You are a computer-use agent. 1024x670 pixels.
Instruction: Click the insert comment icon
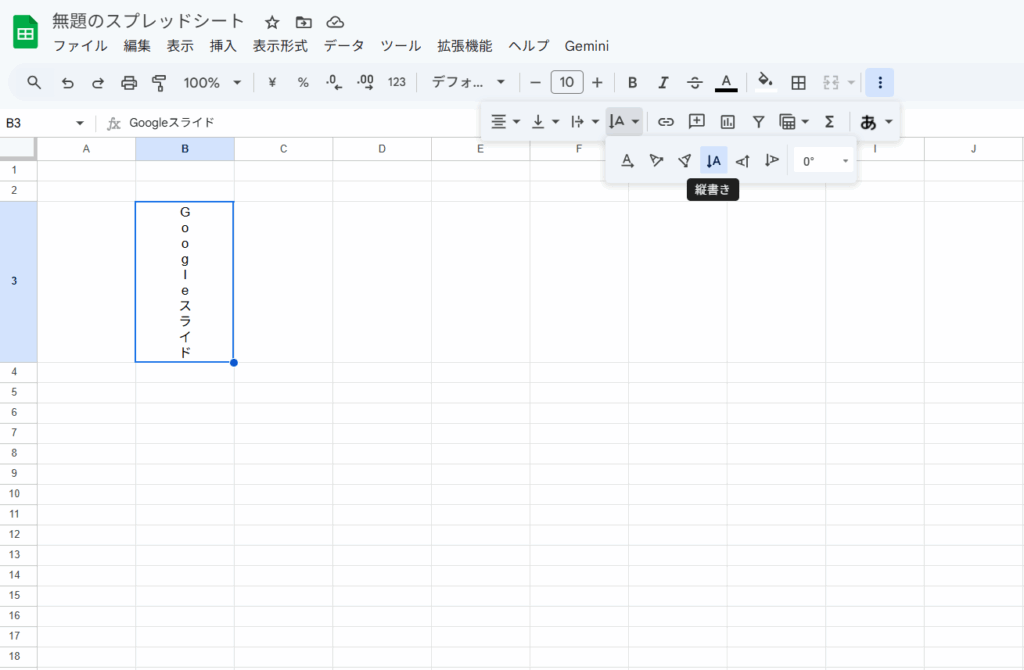click(697, 122)
